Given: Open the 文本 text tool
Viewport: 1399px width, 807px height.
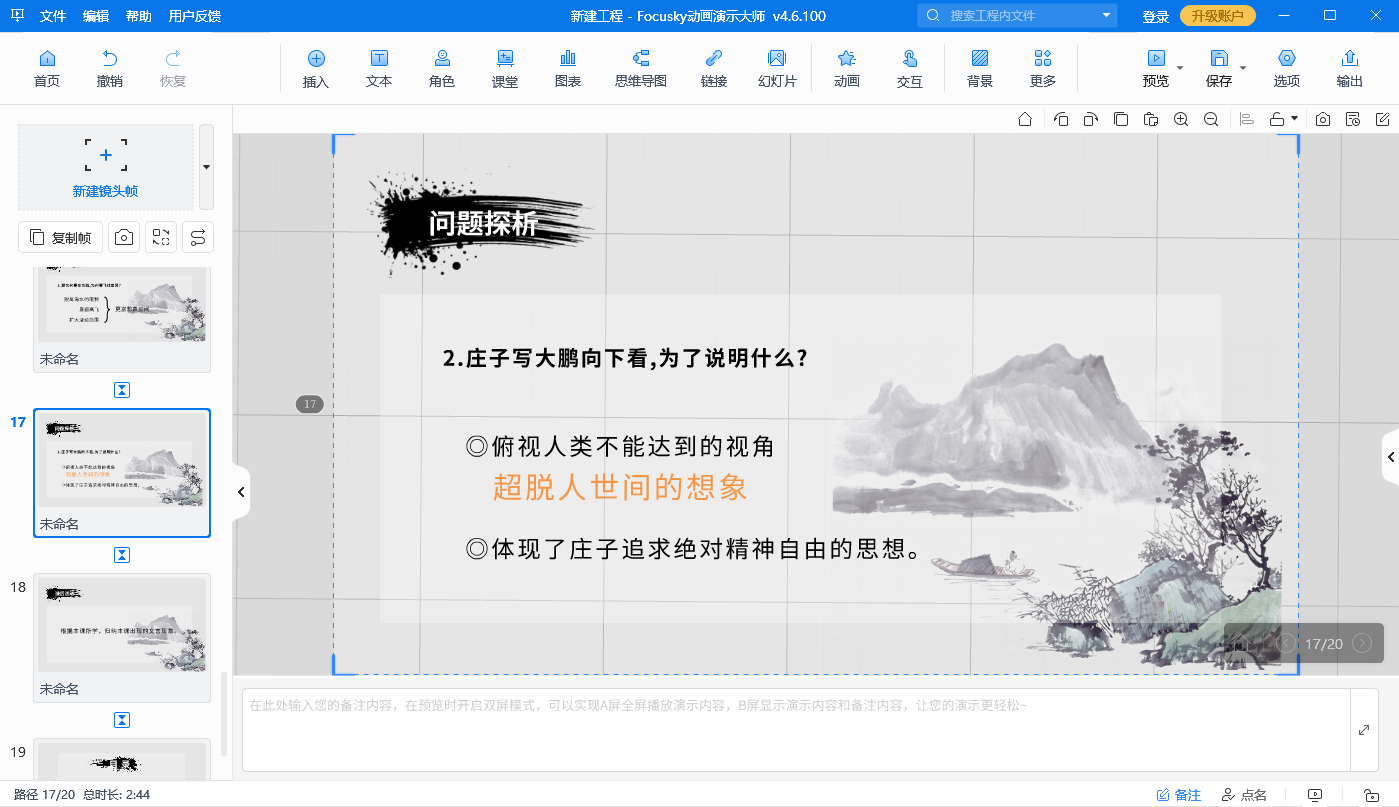Looking at the screenshot, I should [x=379, y=69].
